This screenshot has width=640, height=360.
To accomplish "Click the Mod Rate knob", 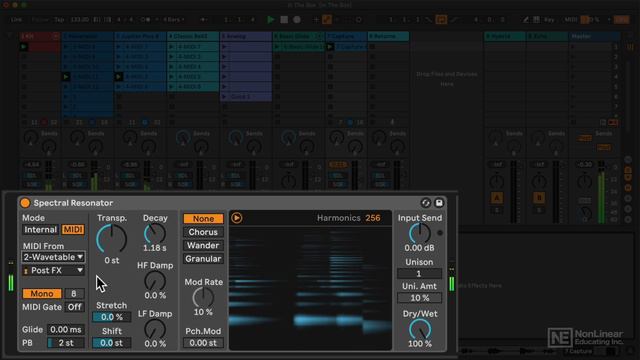I will (203, 298).
